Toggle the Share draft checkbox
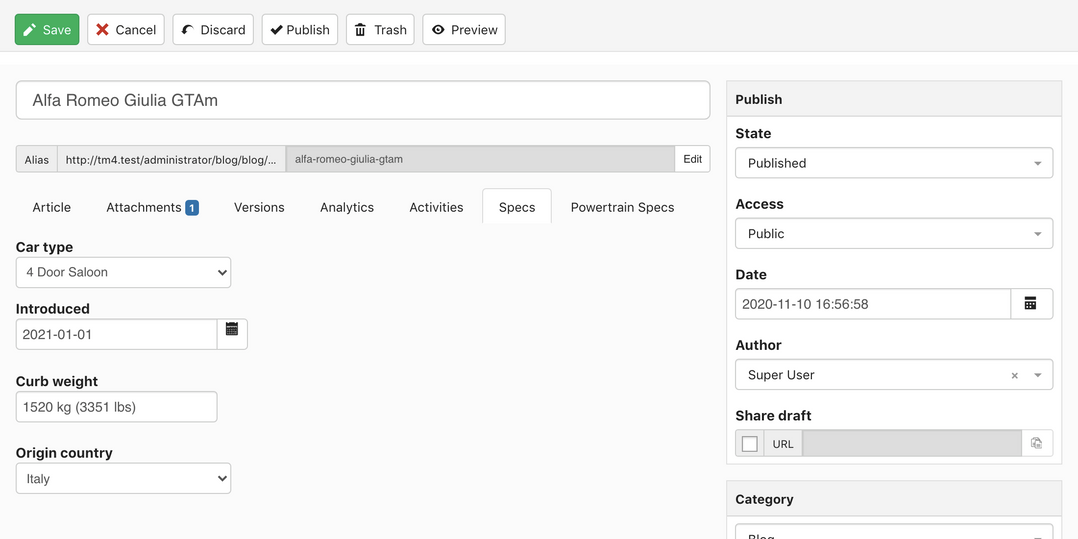This screenshot has width=1078, height=539. [x=750, y=443]
